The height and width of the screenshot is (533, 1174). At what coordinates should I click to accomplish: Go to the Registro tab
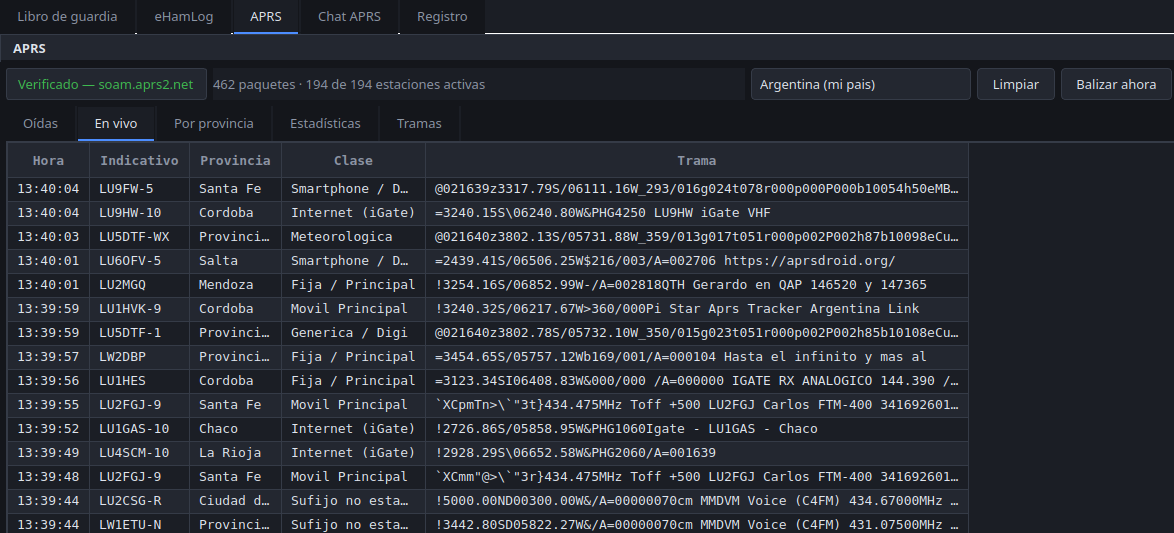pos(442,16)
